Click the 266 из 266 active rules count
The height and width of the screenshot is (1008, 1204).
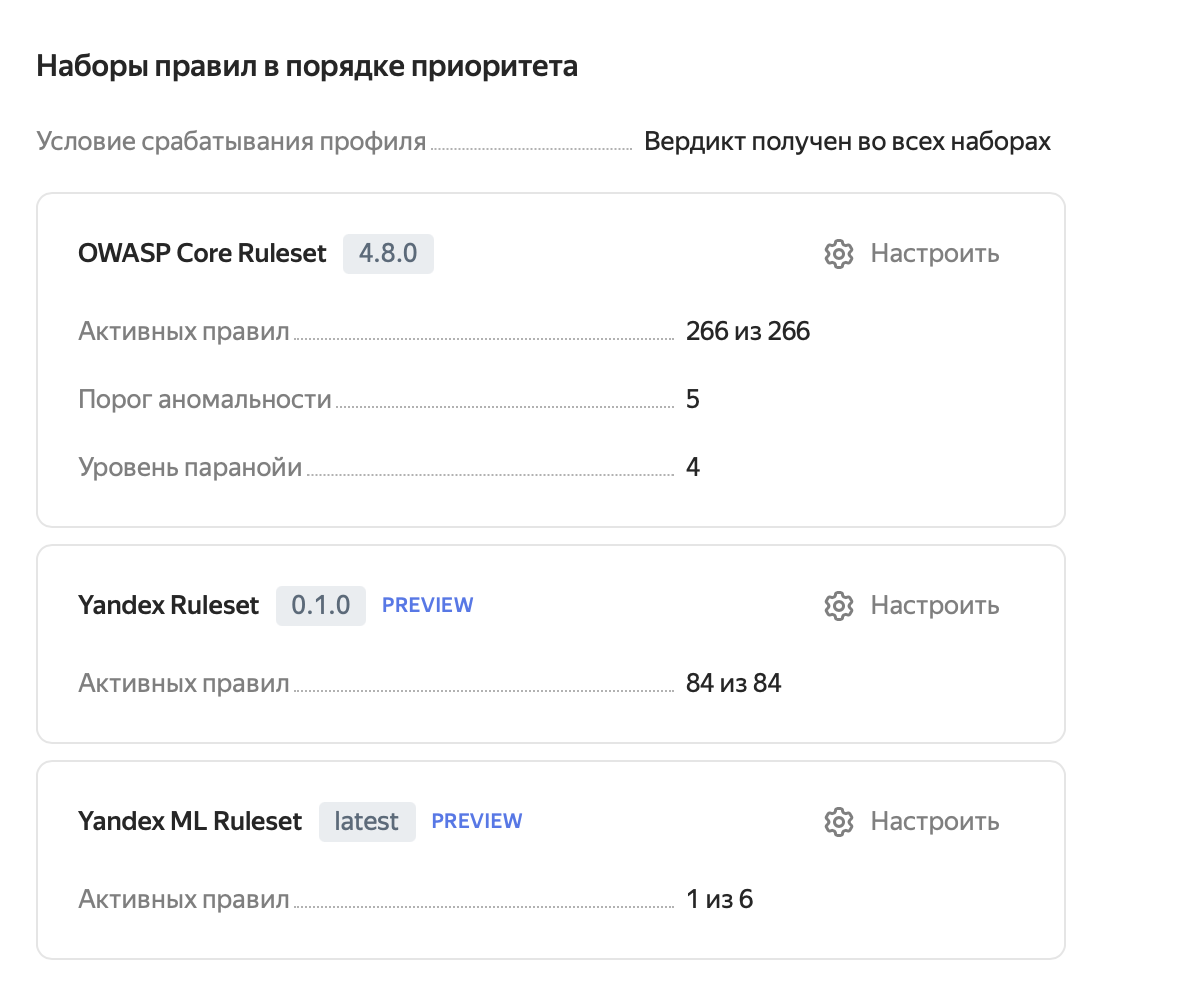(747, 331)
